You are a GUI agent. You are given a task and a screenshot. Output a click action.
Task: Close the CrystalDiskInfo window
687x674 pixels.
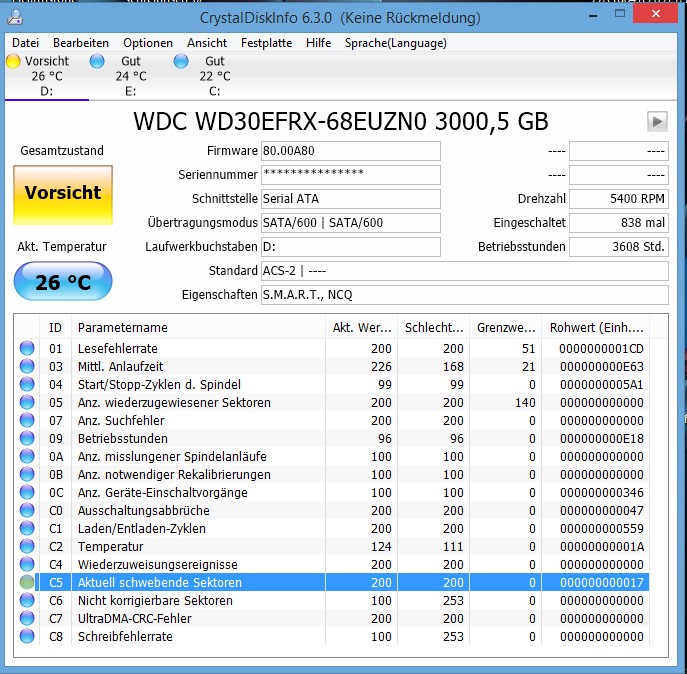tap(655, 14)
